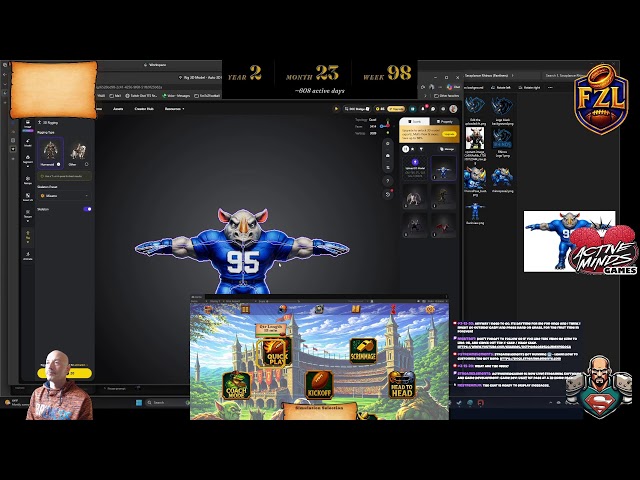Open the flankrino.png file in explorer
Screen dimensions: 640x480
[x=475, y=213]
